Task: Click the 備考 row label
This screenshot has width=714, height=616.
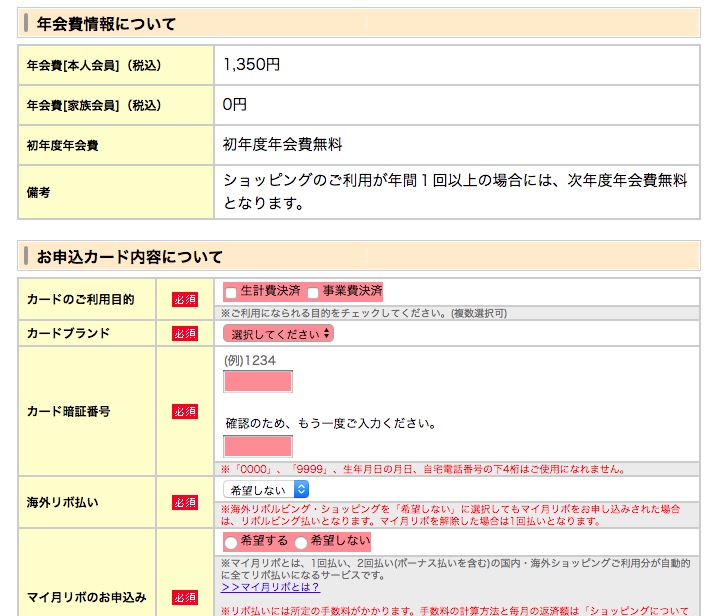Action: tap(38, 193)
